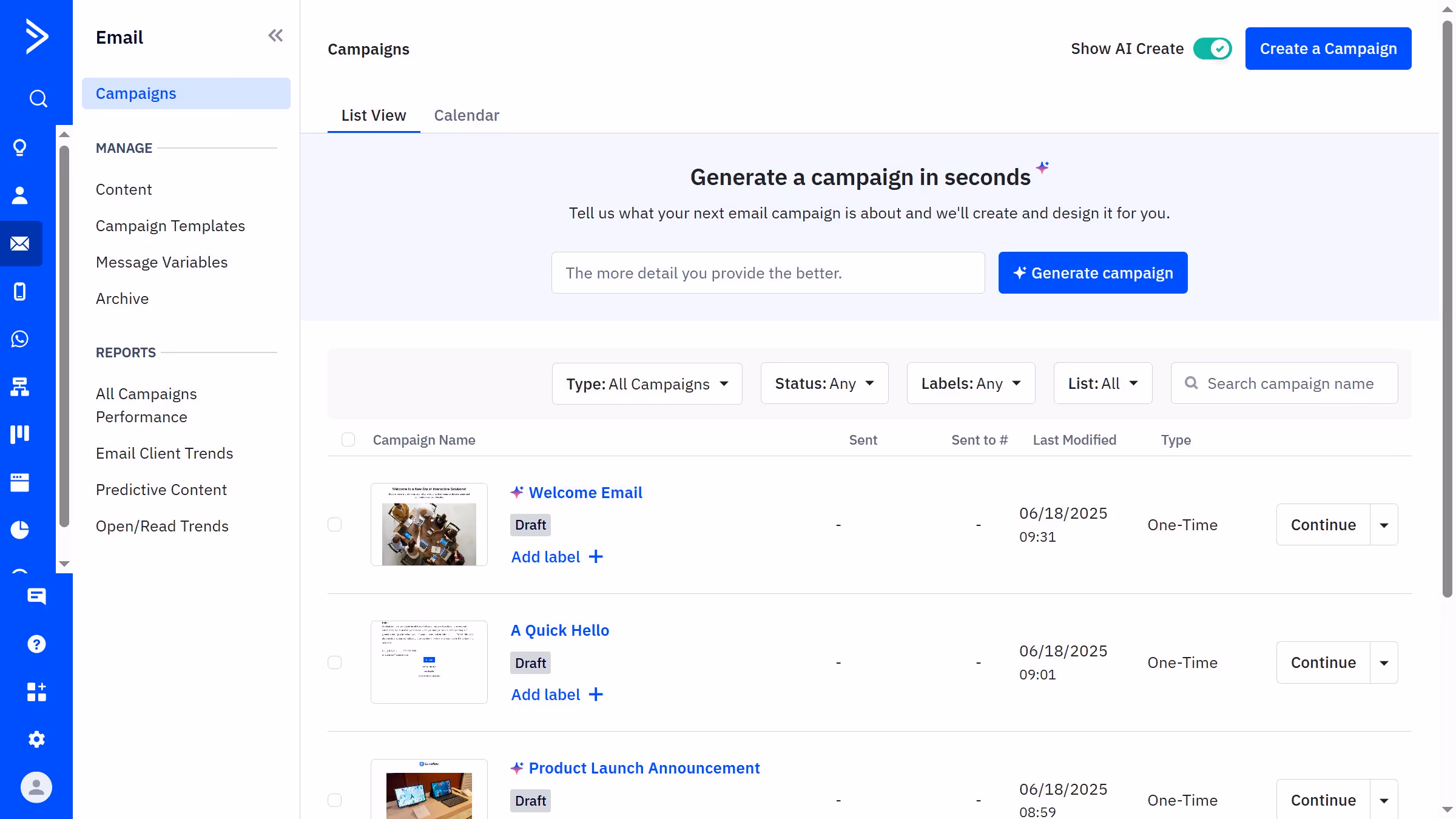Collapse the Email side panel chevrons
The image size is (1456, 819).
pos(275,36)
